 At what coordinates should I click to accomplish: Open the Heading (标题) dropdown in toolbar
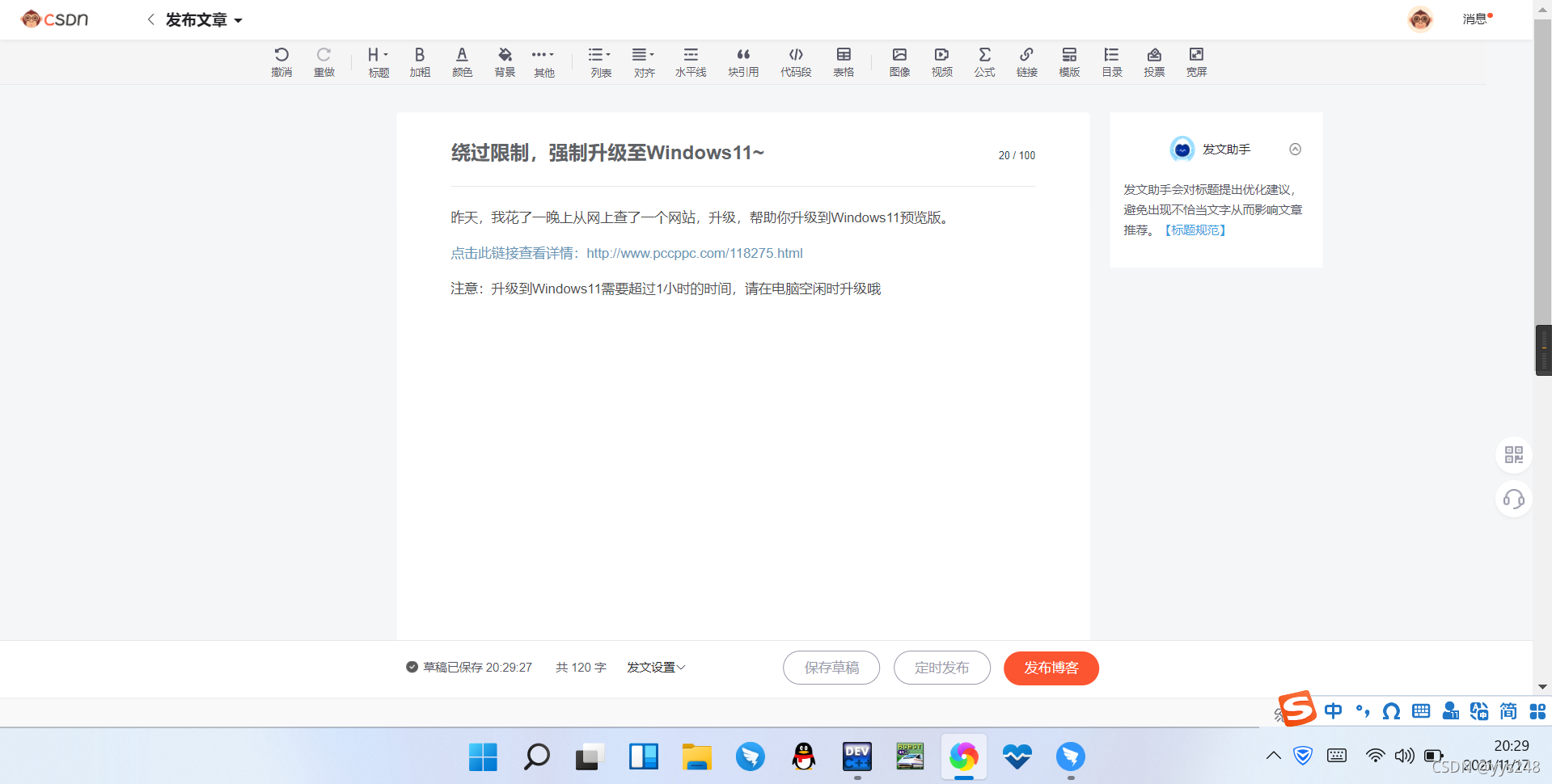[x=378, y=62]
